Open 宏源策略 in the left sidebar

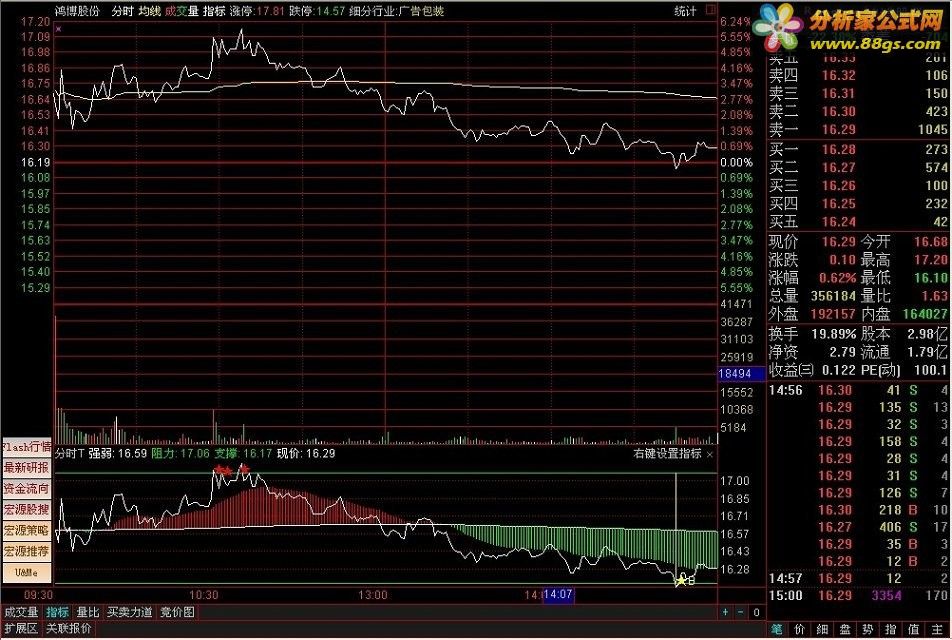tap(27, 530)
